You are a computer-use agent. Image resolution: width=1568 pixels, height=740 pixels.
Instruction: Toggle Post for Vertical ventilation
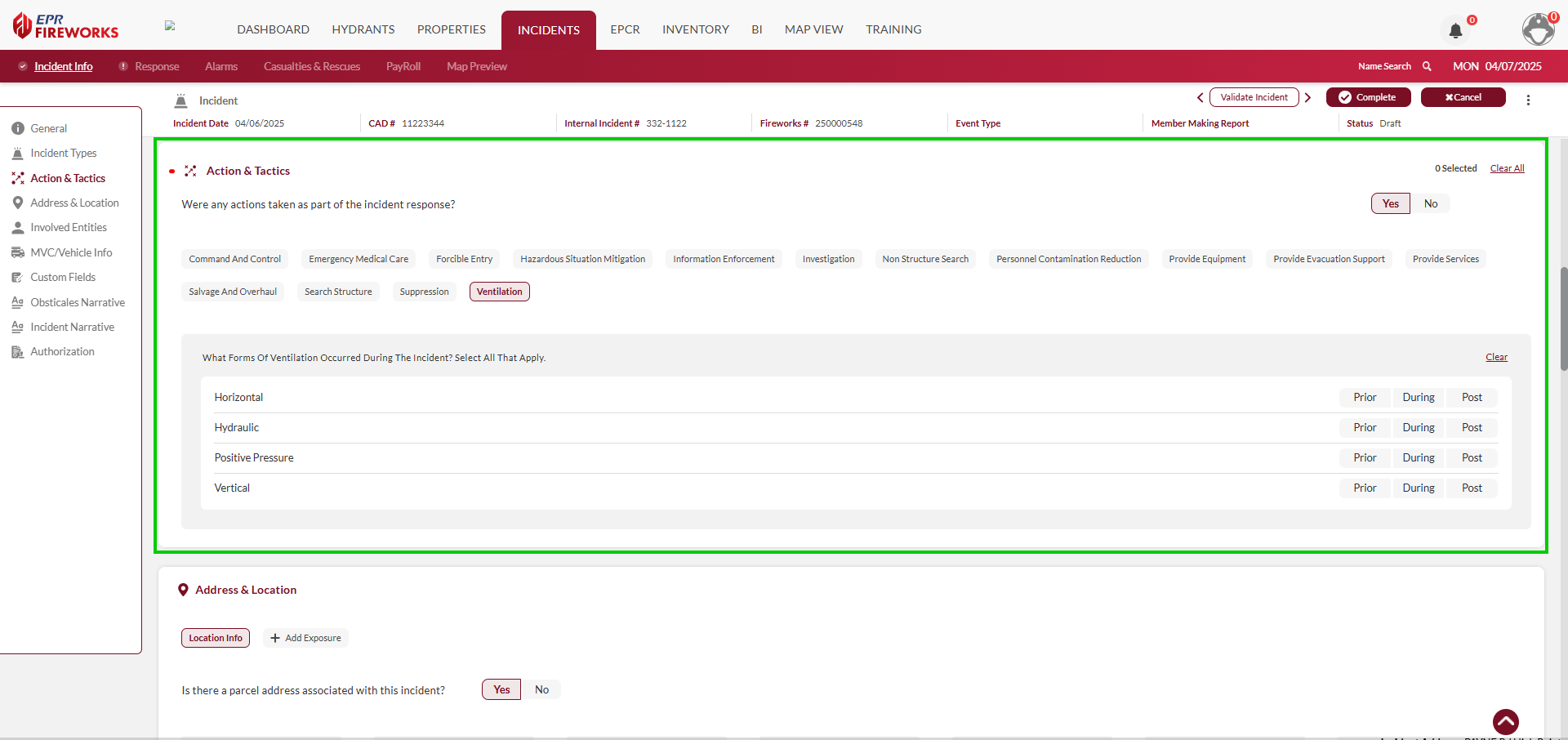pyautogui.click(x=1472, y=488)
